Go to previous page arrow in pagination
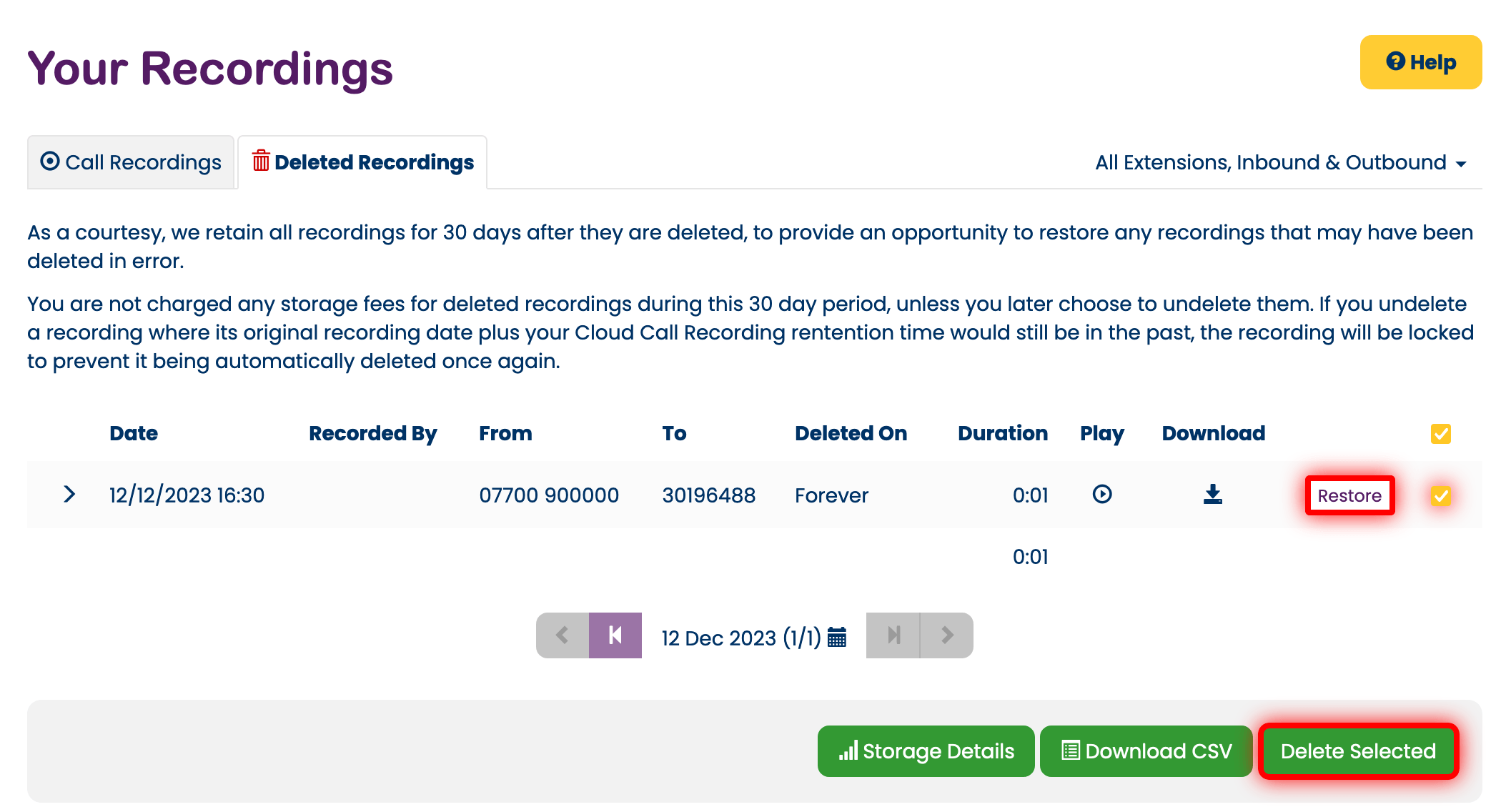Viewport: 1511px width, 812px height. coord(563,635)
